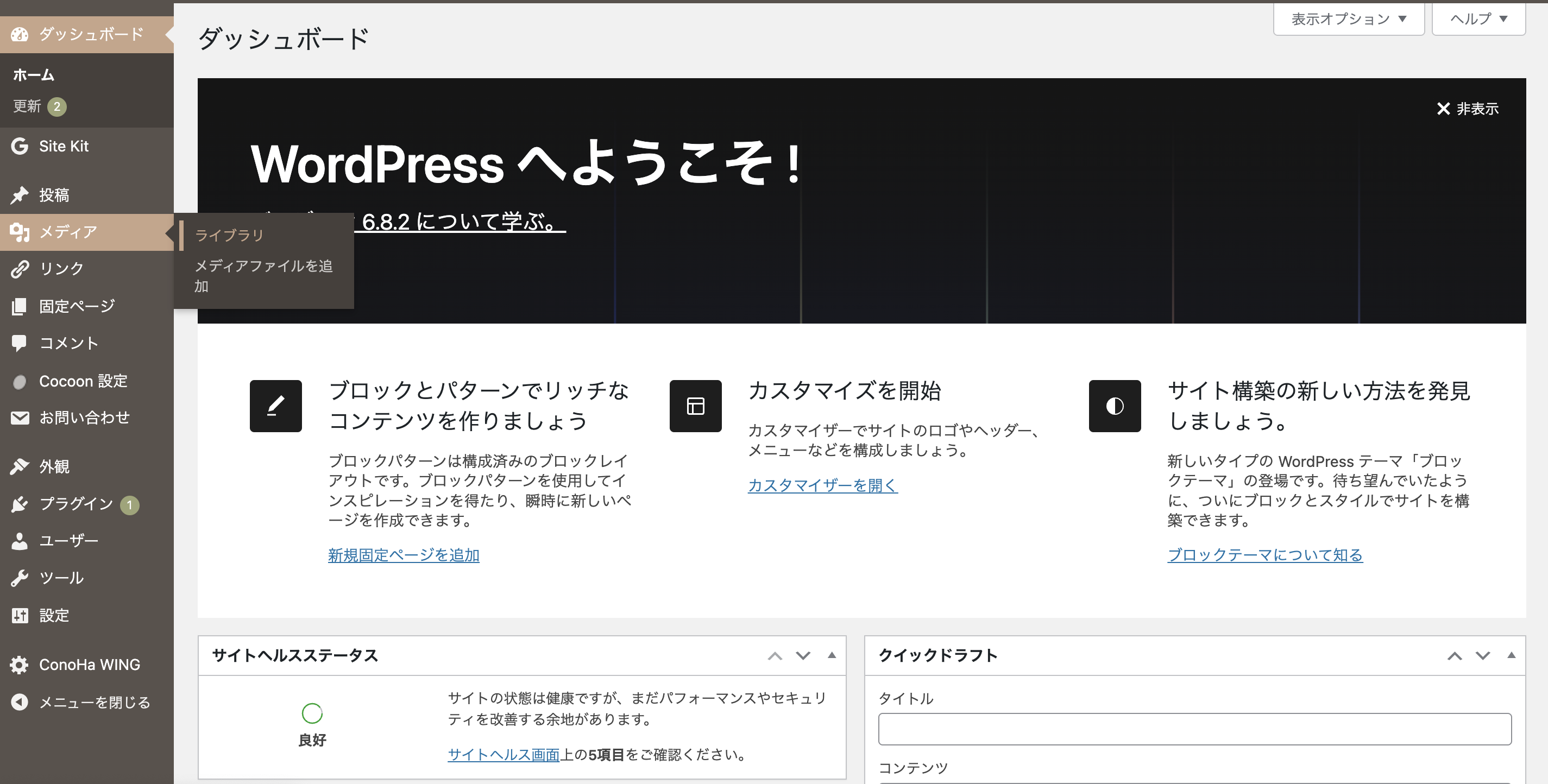This screenshot has width=1548, height=784.
Task: Open the Cocoon 設定 menu
Action: pyautogui.click(x=86, y=381)
